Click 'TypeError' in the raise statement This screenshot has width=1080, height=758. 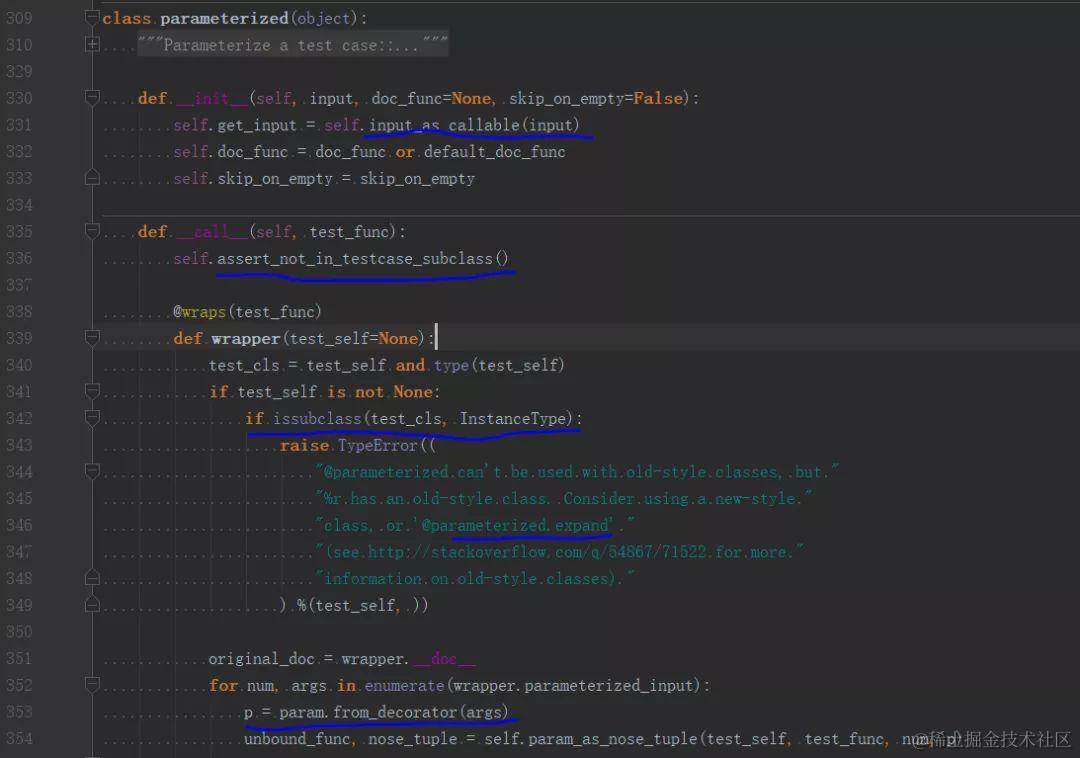click(x=377, y=445)
